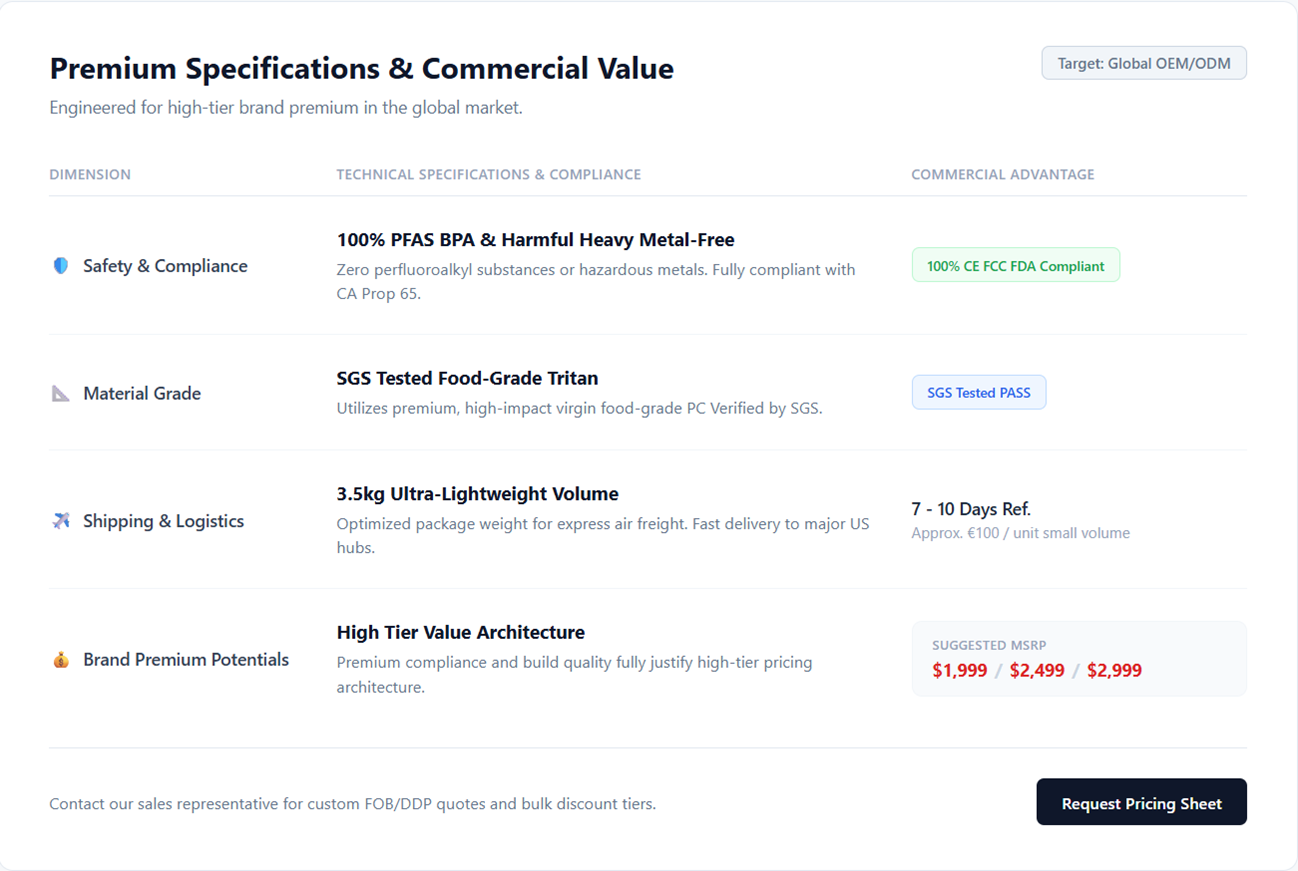Viewport: 1298px width, 871px height.
Task: Select the Material Grade row label
Action: (x=142, y=394)
